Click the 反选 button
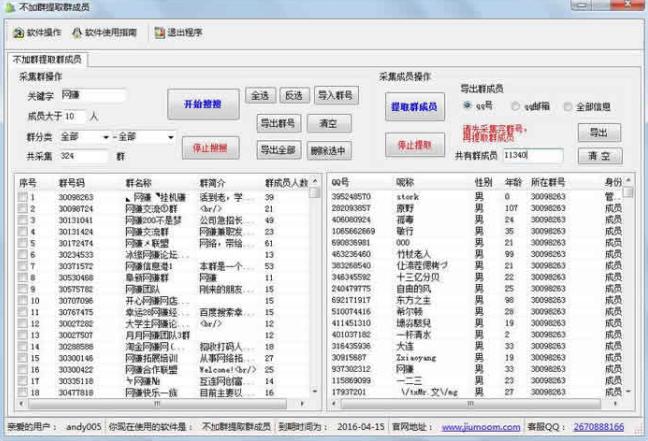 [295, 96]
